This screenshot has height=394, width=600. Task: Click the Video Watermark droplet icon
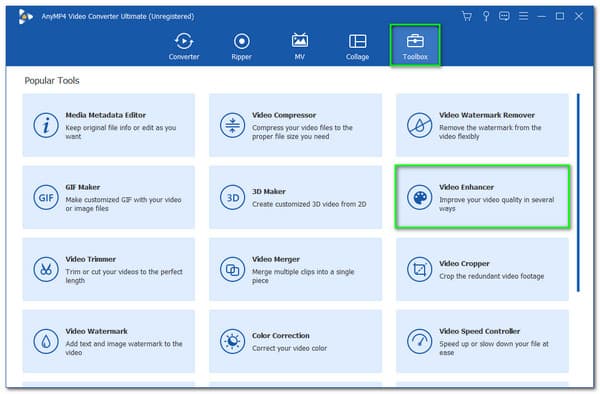point(46,341)
